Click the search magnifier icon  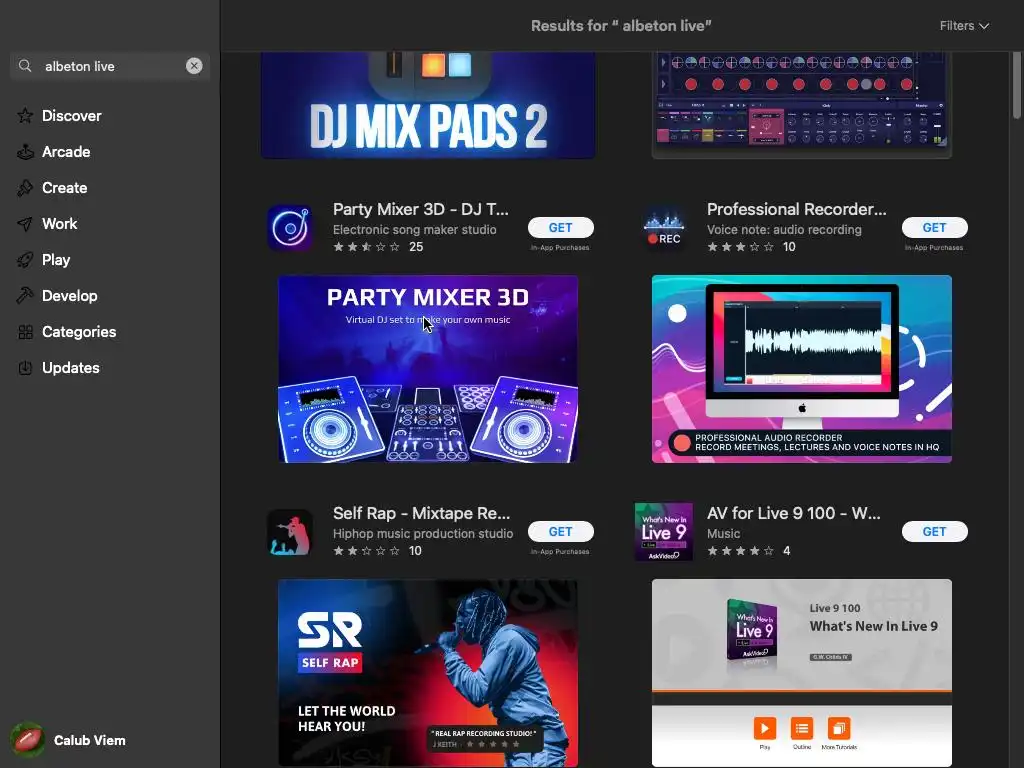click(25, 66)
